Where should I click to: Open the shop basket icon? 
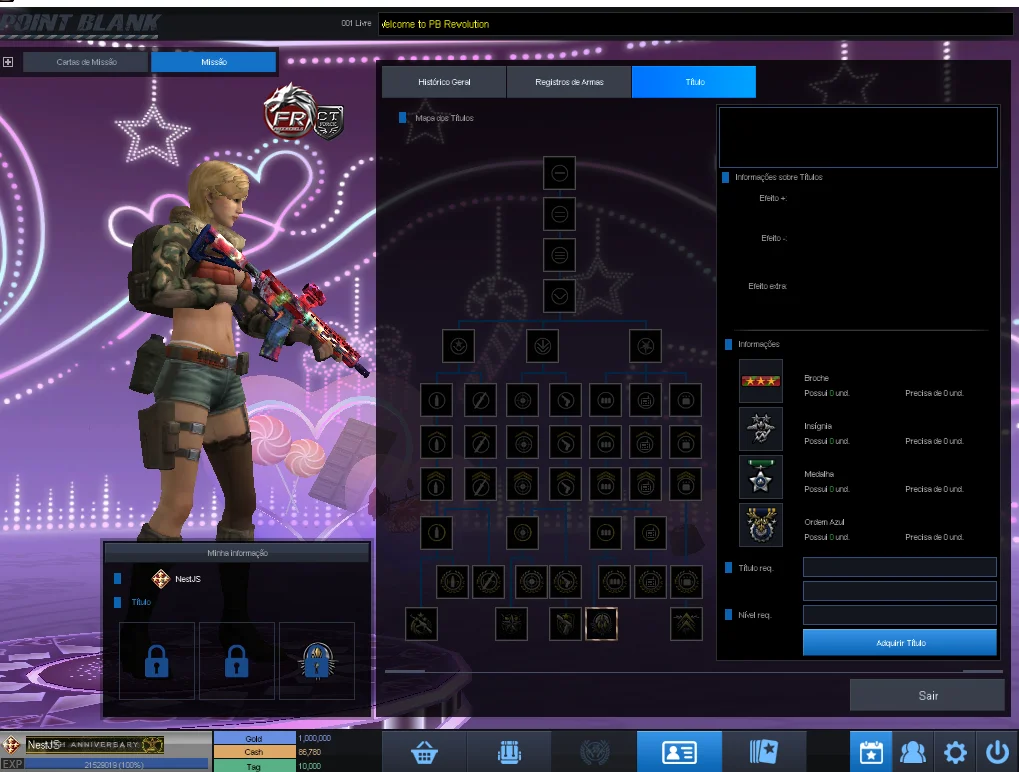pos(424,753)
